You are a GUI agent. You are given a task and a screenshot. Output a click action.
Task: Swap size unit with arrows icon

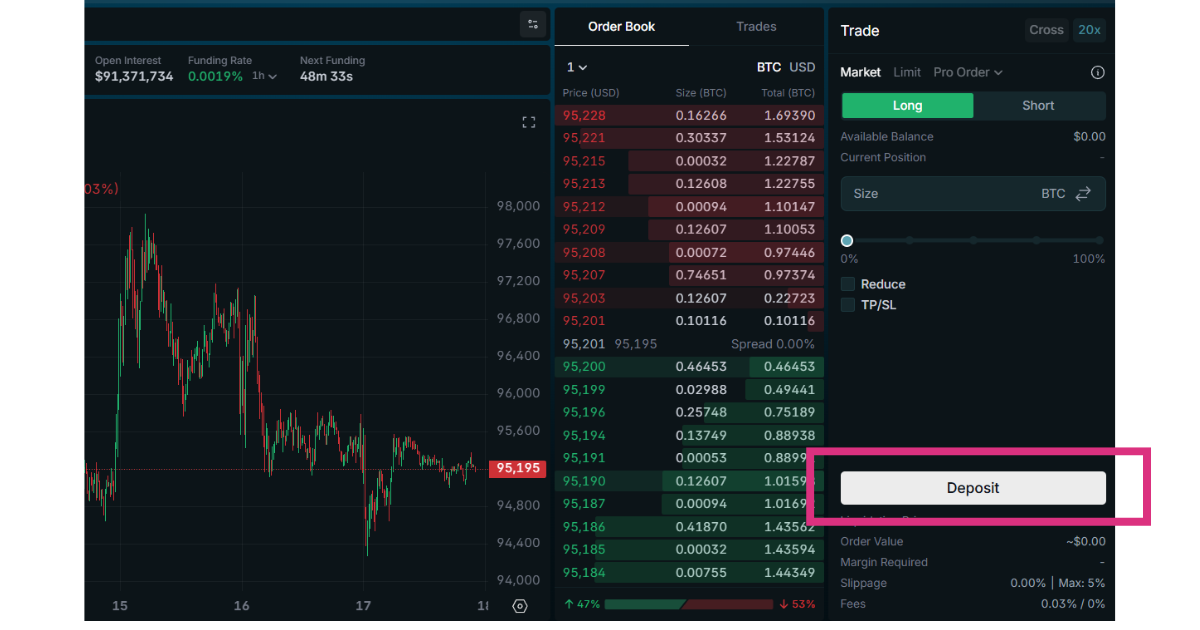tap(1083, 194)
